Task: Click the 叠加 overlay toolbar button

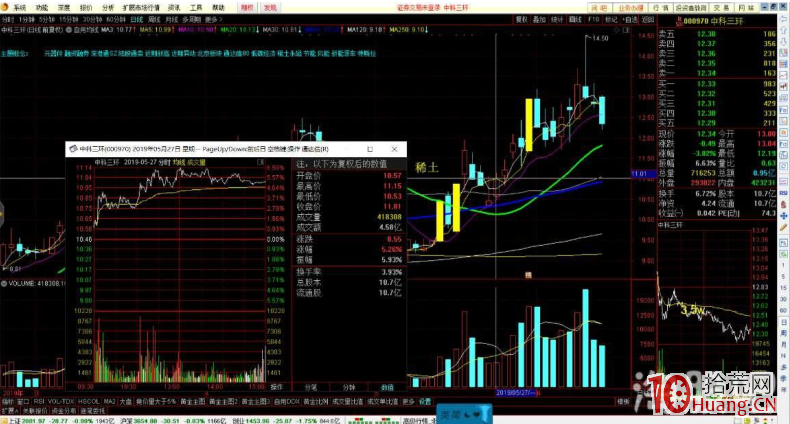Action: click(539, 19)
